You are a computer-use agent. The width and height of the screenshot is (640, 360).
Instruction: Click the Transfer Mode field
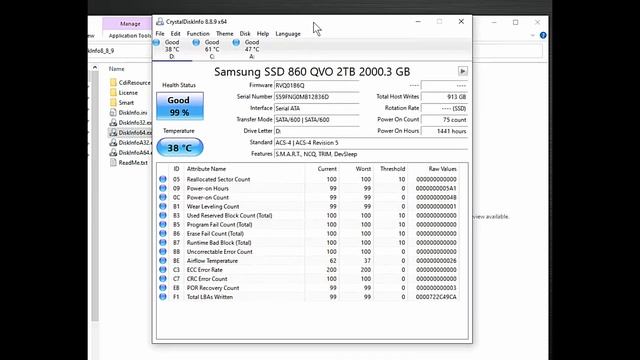pyautogui.click(x=317, y=120)
